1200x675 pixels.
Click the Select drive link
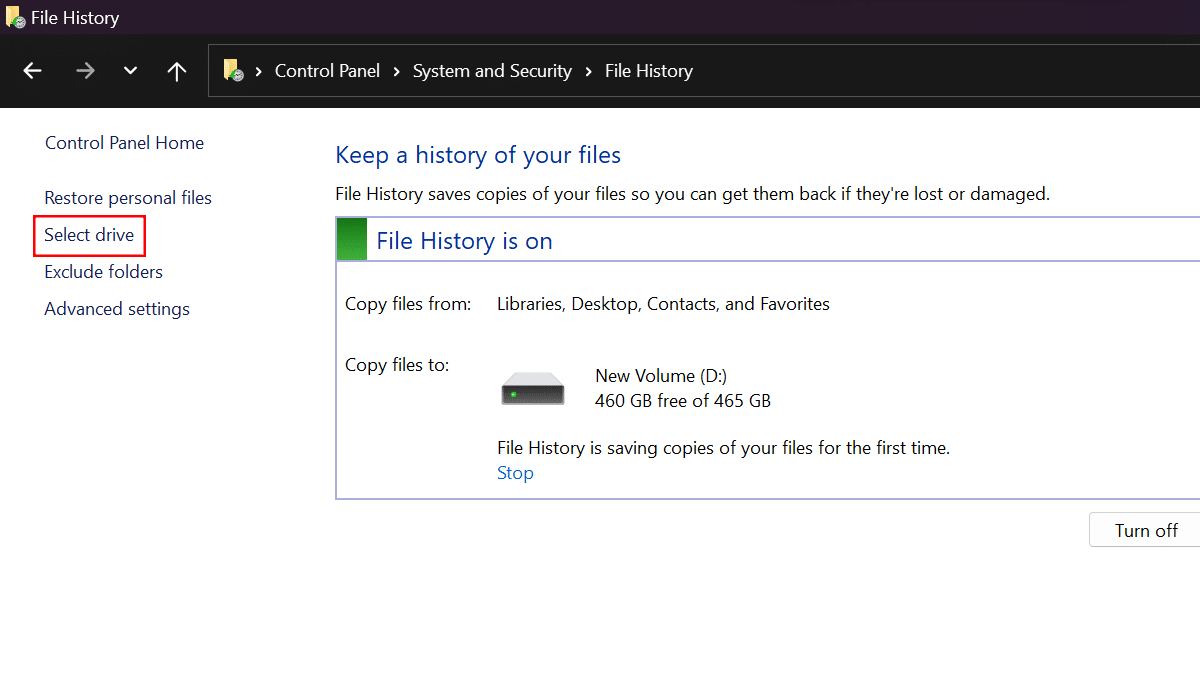pyautogui.click(x=89, y=235)
